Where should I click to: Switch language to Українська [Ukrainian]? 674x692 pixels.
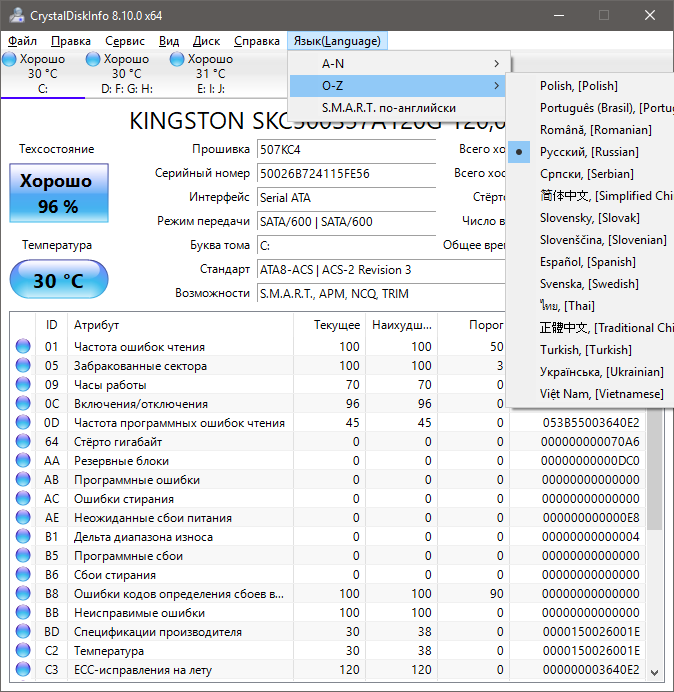(x=600, y=372)
